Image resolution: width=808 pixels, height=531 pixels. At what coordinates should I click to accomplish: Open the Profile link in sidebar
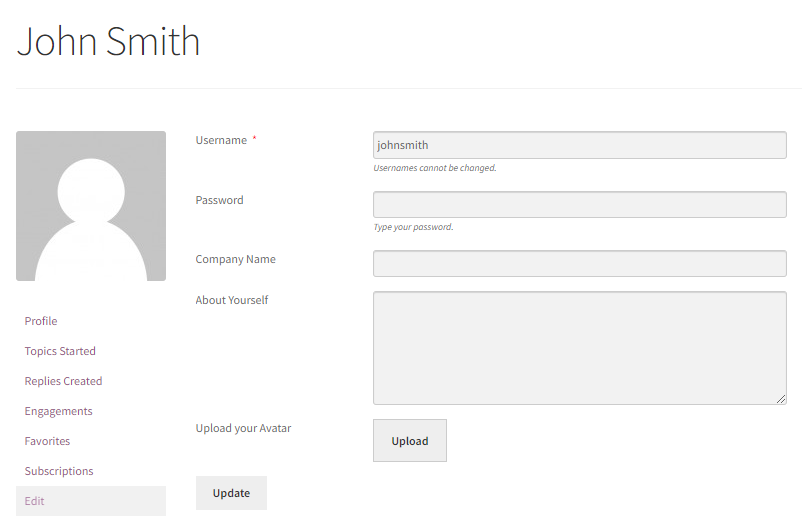click(41, 321)
